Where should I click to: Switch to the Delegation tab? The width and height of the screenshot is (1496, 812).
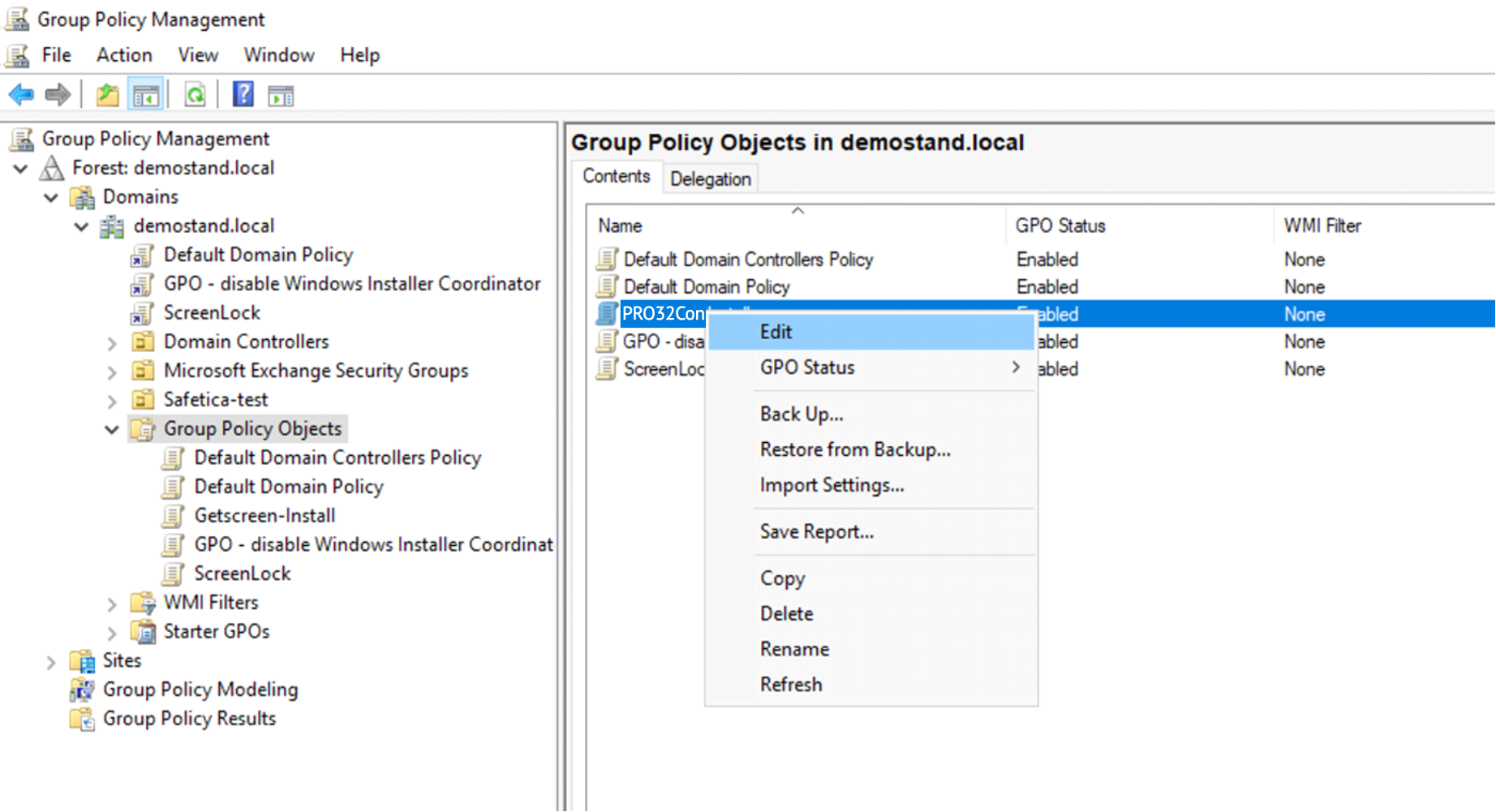coord(710,178)
